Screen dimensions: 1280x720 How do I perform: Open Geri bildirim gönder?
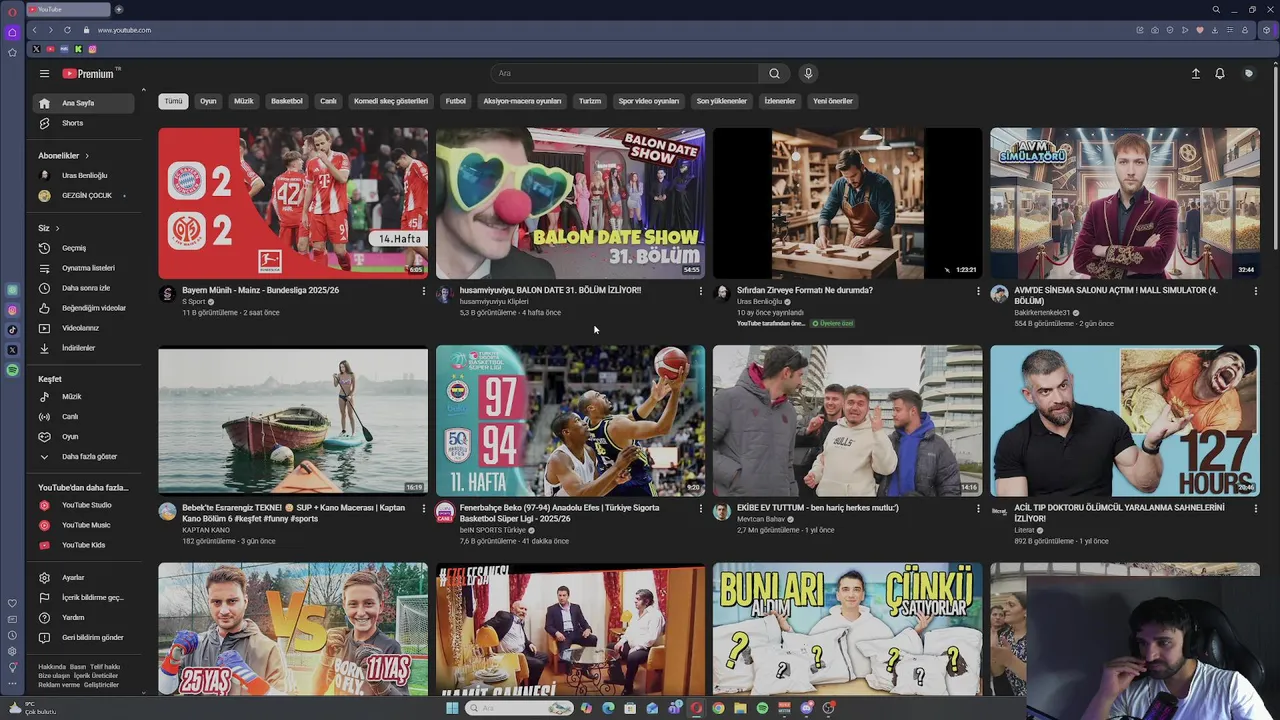click(x=84, y=637)
